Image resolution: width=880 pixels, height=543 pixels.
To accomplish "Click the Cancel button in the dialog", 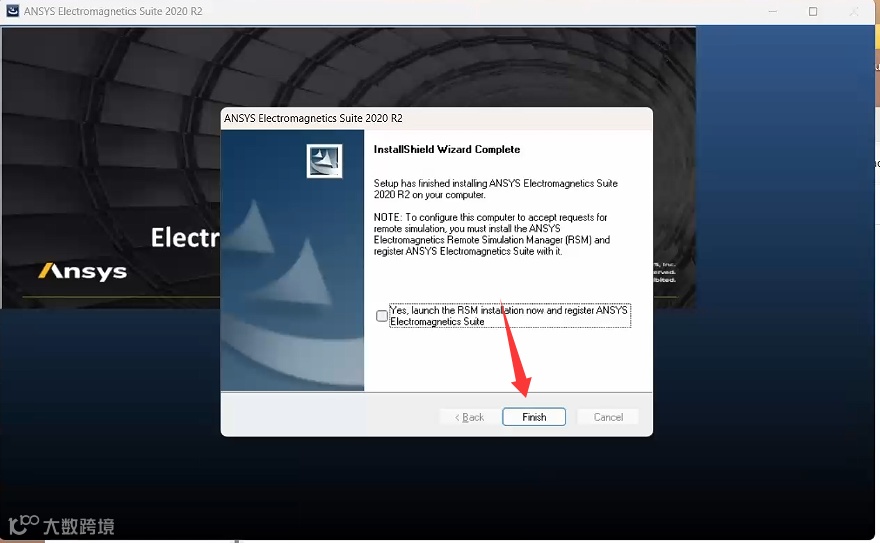I will (x=608, y=417).
